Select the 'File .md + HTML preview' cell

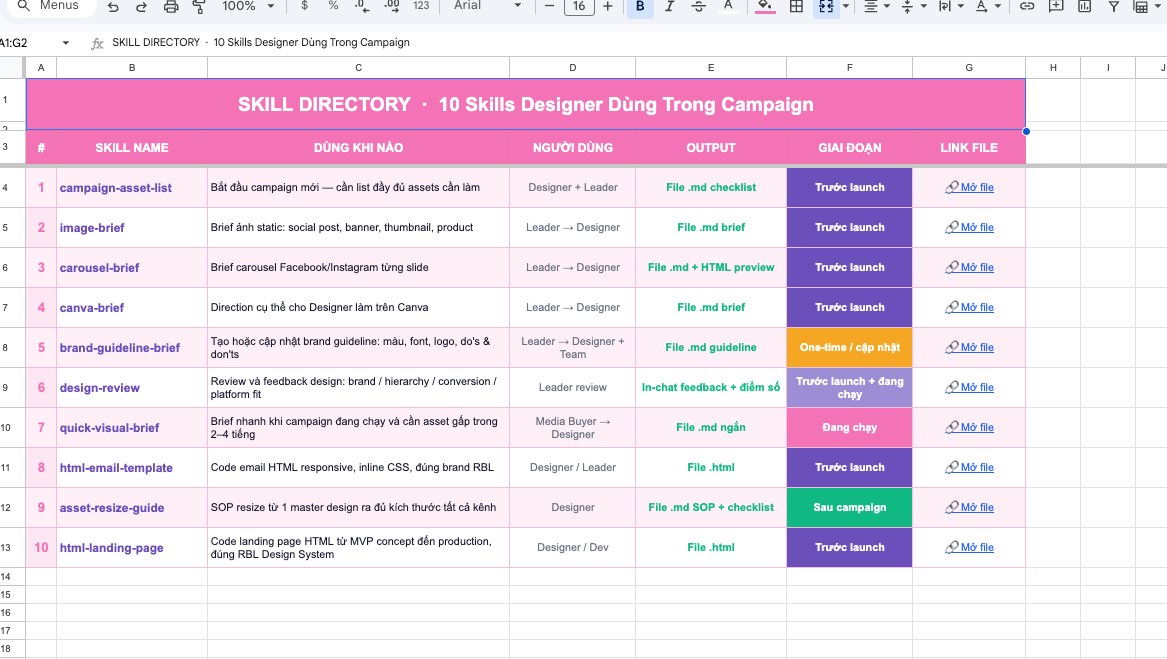[711, 267]
